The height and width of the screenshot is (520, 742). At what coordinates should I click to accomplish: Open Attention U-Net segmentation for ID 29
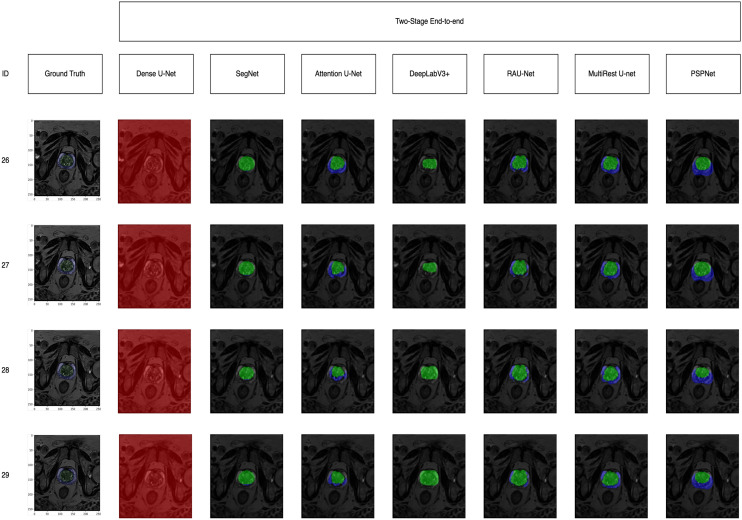pos(338,476)
